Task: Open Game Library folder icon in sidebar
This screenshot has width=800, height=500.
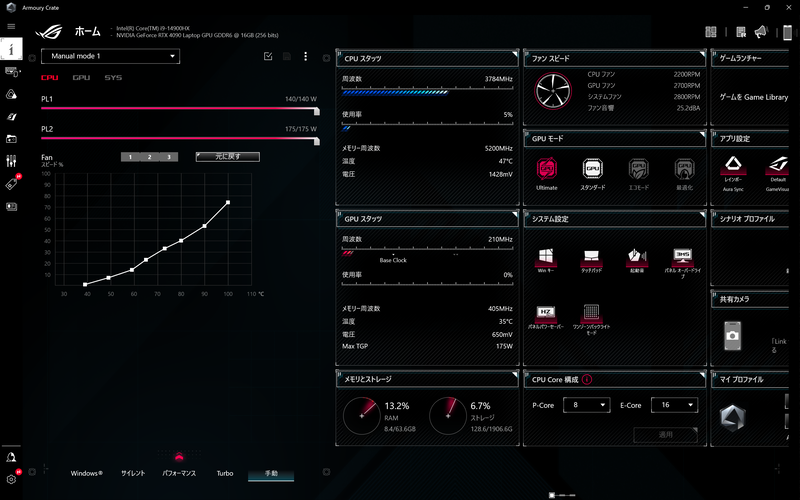Action: pyautogui.click(x=11, y=139)
